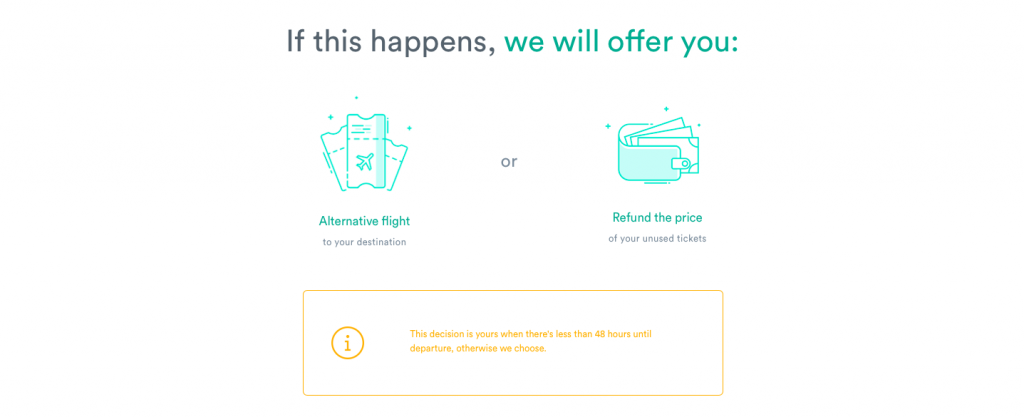Click the small airplane symbol on ticket
Viewport: 1024px width, 417px height.
365,161
